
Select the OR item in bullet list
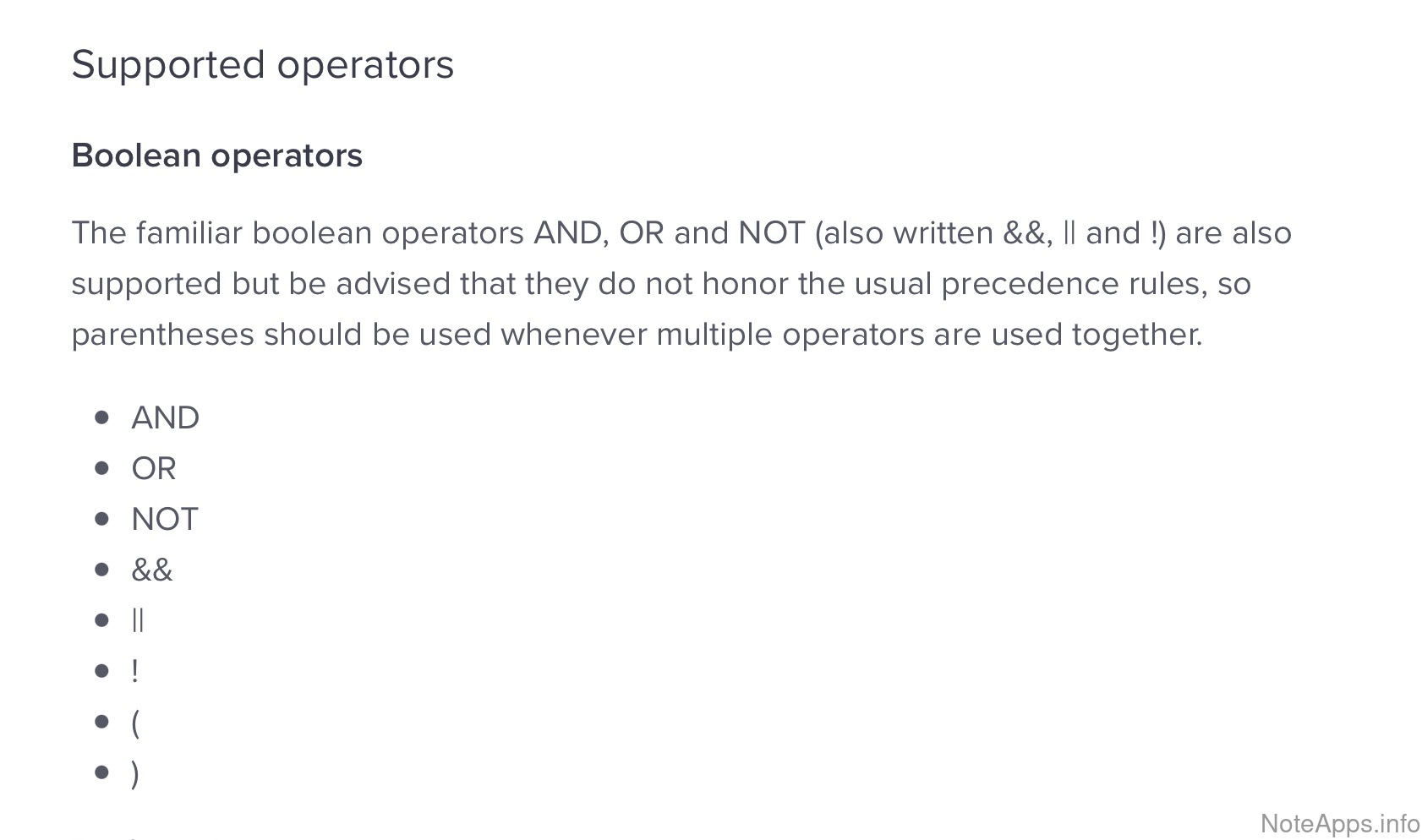153,468
